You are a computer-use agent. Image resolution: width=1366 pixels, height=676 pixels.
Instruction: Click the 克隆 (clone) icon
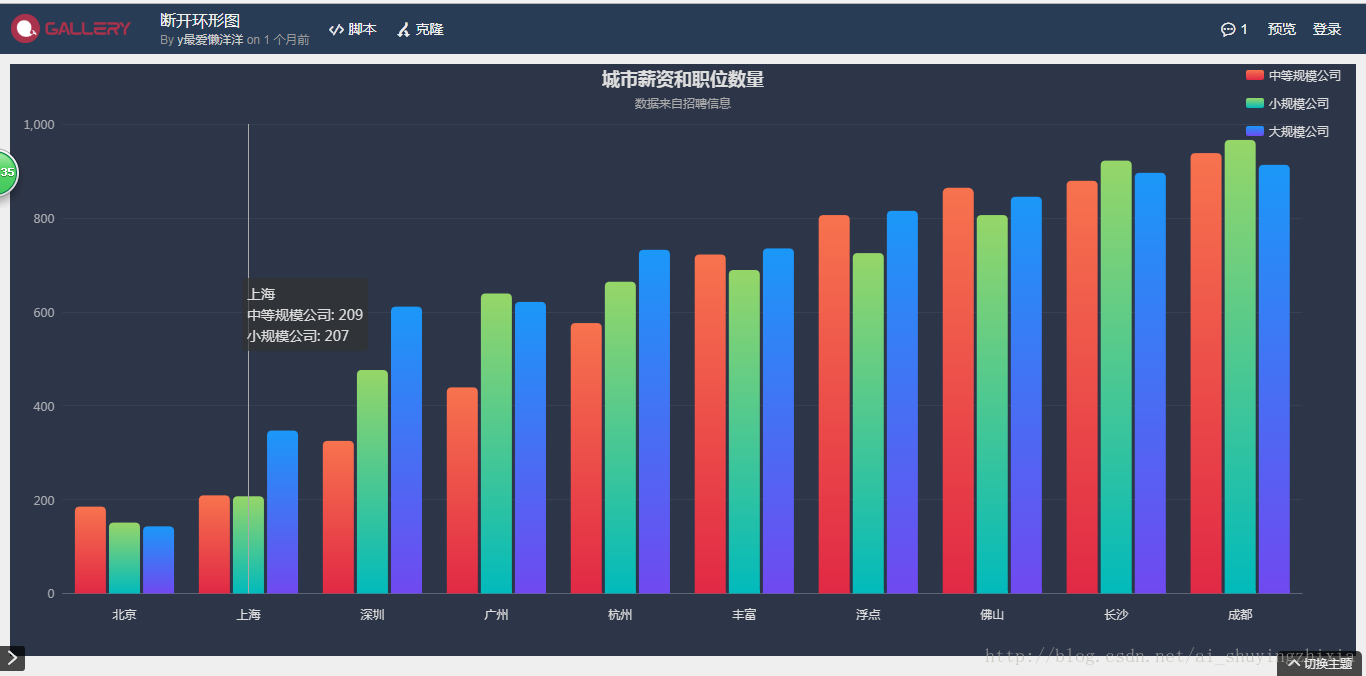pos(402,29)
